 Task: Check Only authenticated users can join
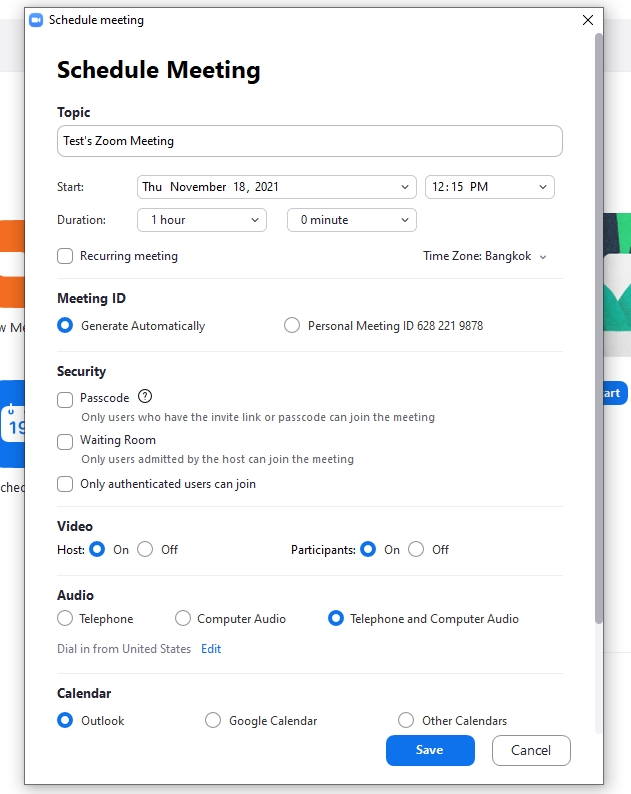(65, 484)
